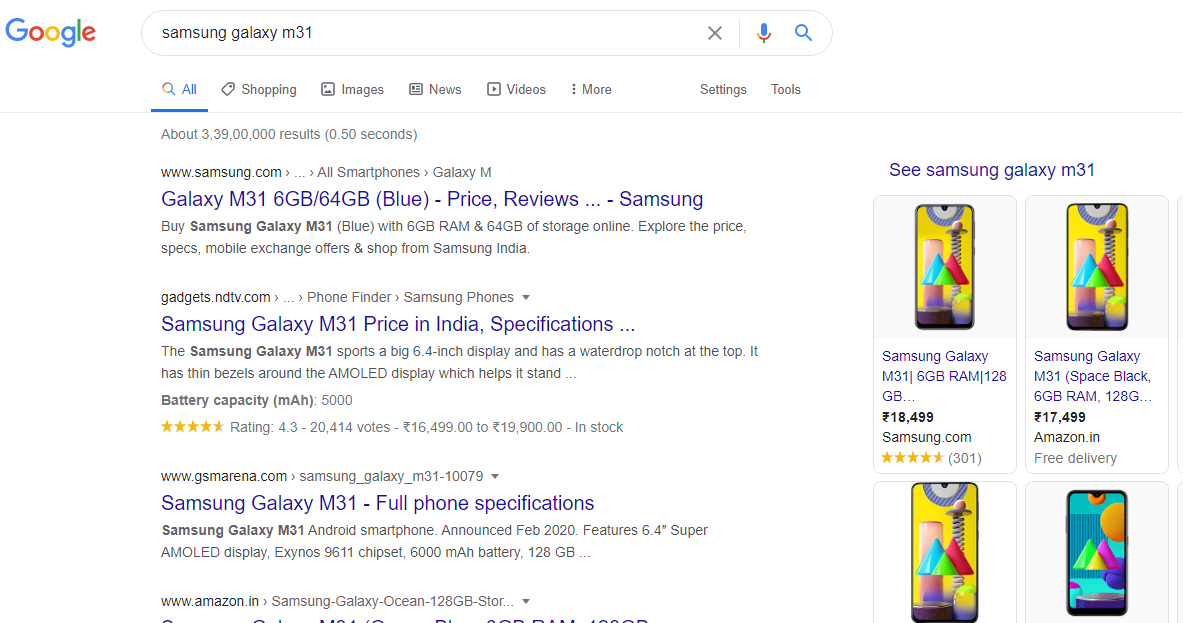The width and height of the screenshot is (1183, 623).
Task: Select the All results tab
Action: [x=180, y=89]
